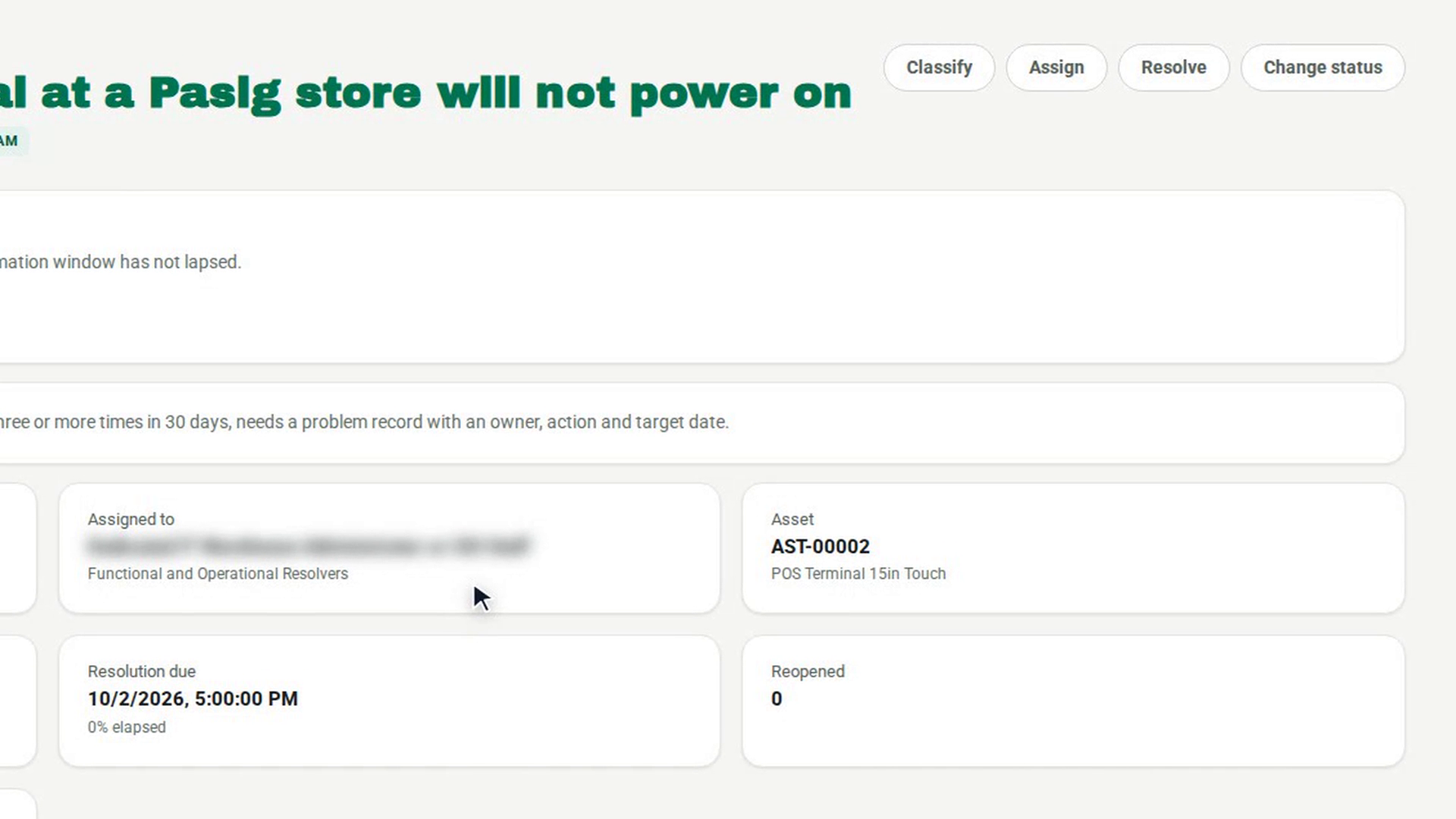
Task: Click the blurred Assigned to name
Action: (309, 546)
